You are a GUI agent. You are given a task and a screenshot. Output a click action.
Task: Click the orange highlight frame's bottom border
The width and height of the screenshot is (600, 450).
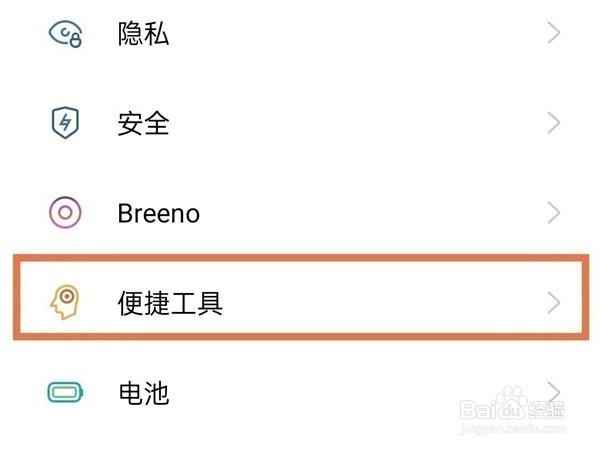(x=300, y=338)
